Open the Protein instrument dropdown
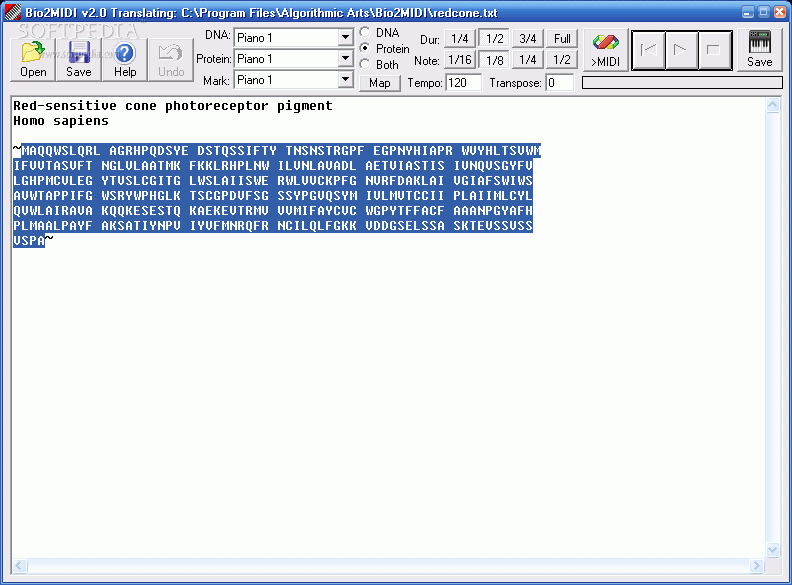The width and height of the screenshot is (792, 585). 345,59
